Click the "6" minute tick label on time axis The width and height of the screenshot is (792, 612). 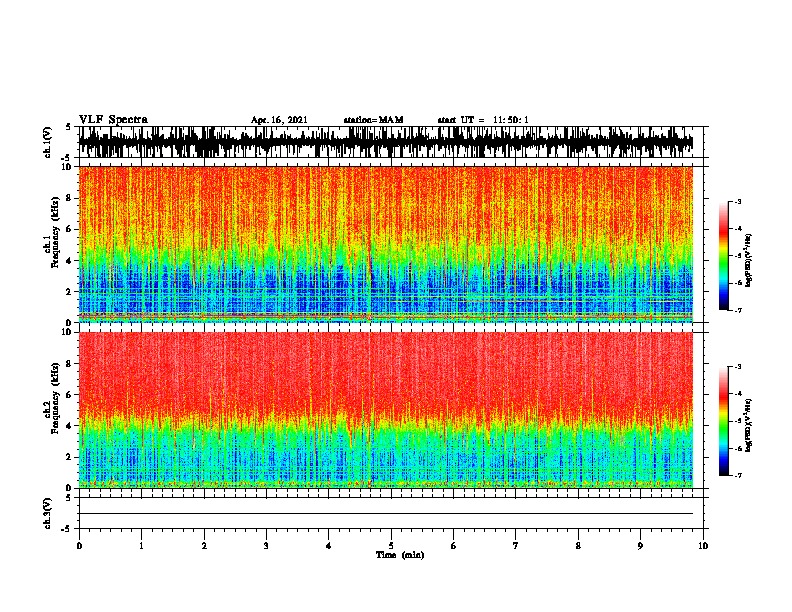(x=454, y=546)
